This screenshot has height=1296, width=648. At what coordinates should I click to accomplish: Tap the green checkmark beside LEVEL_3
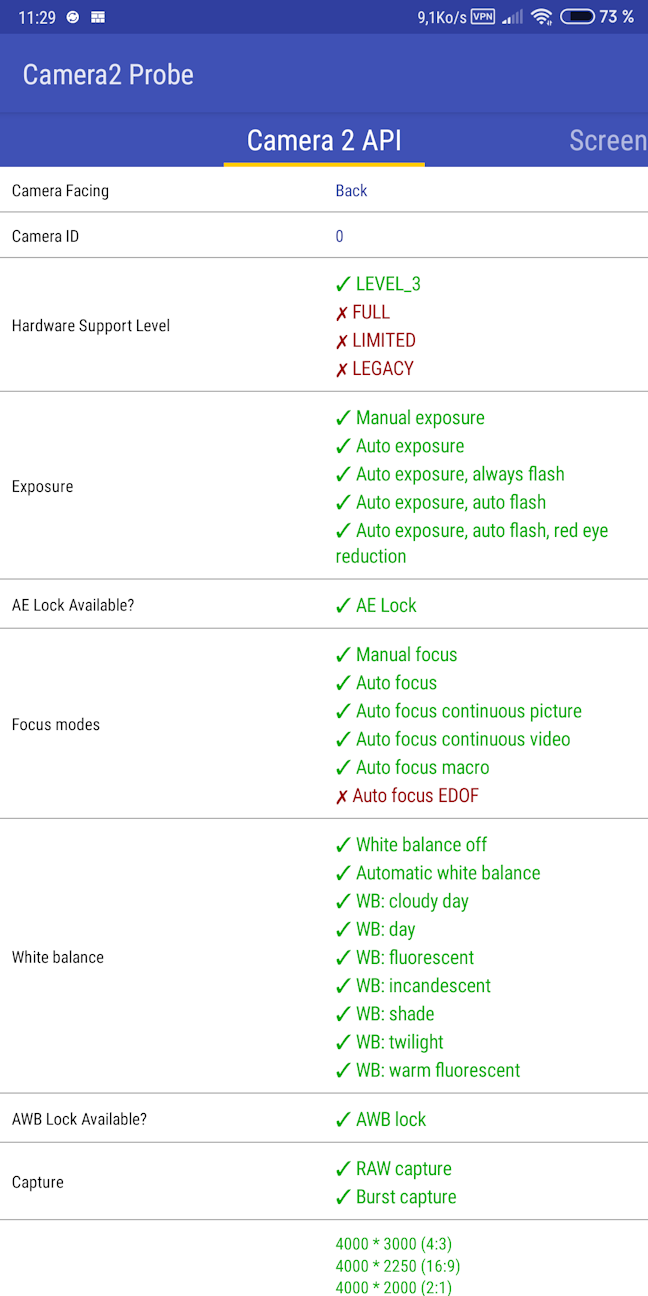tap(343, 284)
